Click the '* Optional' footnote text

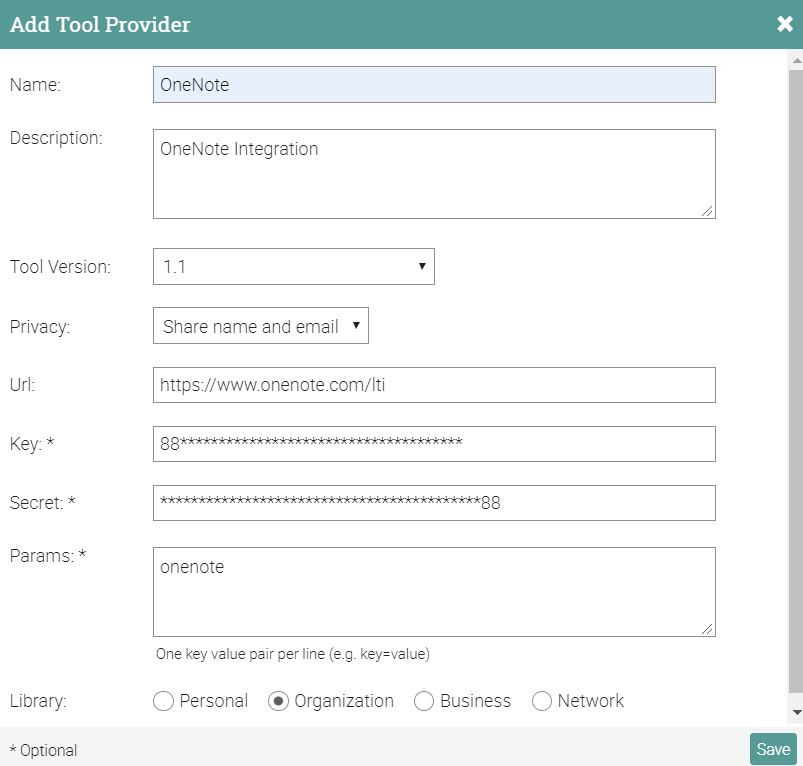coord(44,750)
